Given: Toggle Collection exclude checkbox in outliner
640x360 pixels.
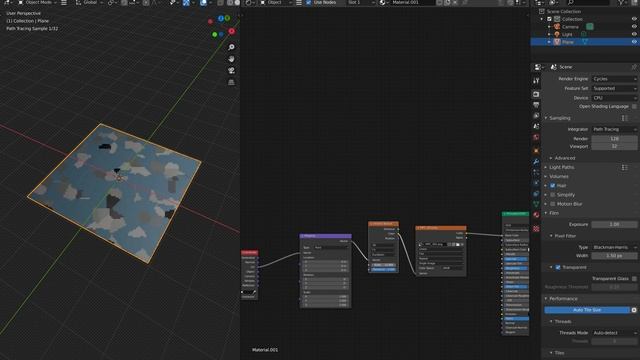Looking at the screenshot, I should pos(549,19).
